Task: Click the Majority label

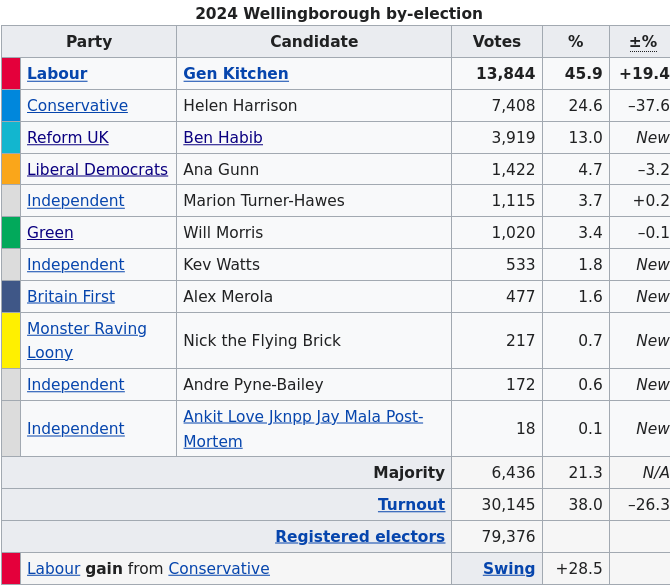Action: pyautogui.click(x=409, y=473)
